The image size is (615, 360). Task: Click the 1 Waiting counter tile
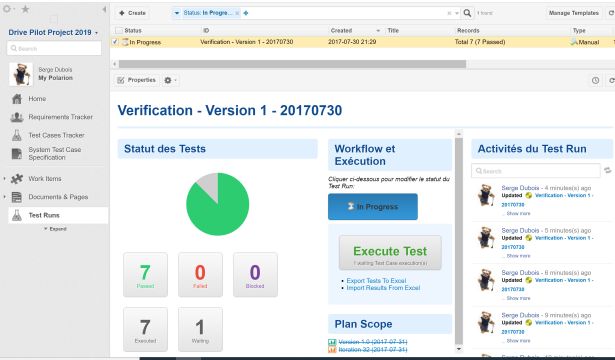click(x=200, y=329)
